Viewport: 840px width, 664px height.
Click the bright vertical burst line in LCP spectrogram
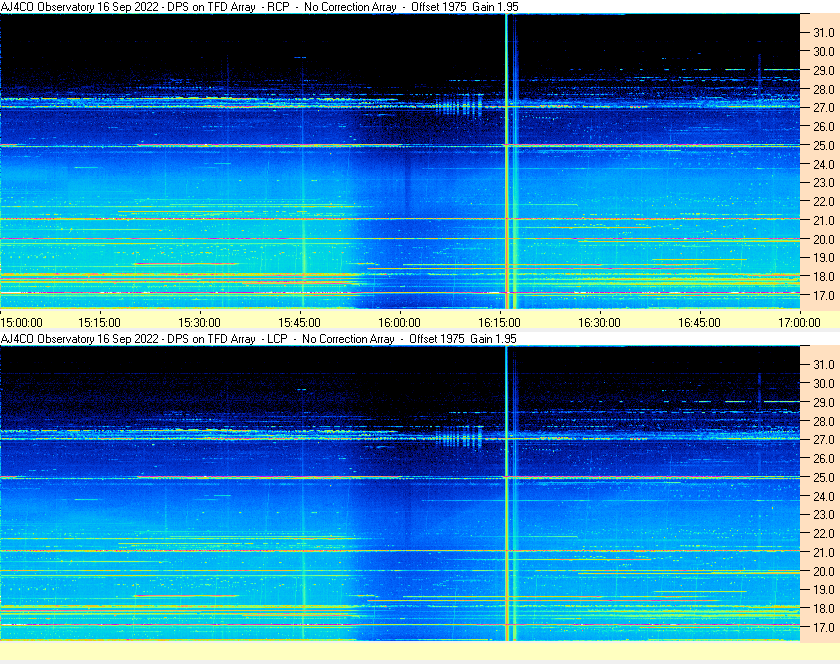coord(506,493)
